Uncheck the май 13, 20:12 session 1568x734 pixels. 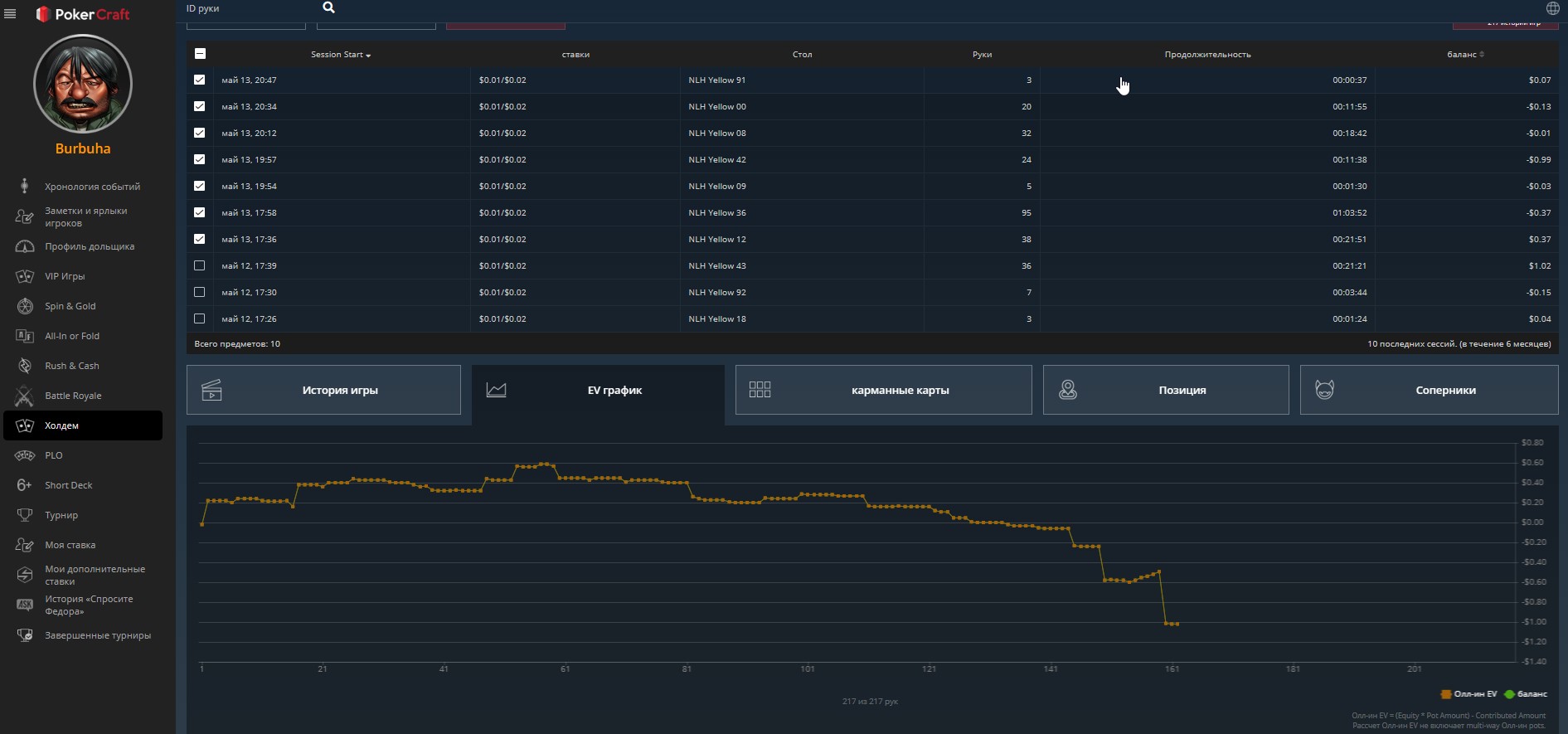click(199, 133)
